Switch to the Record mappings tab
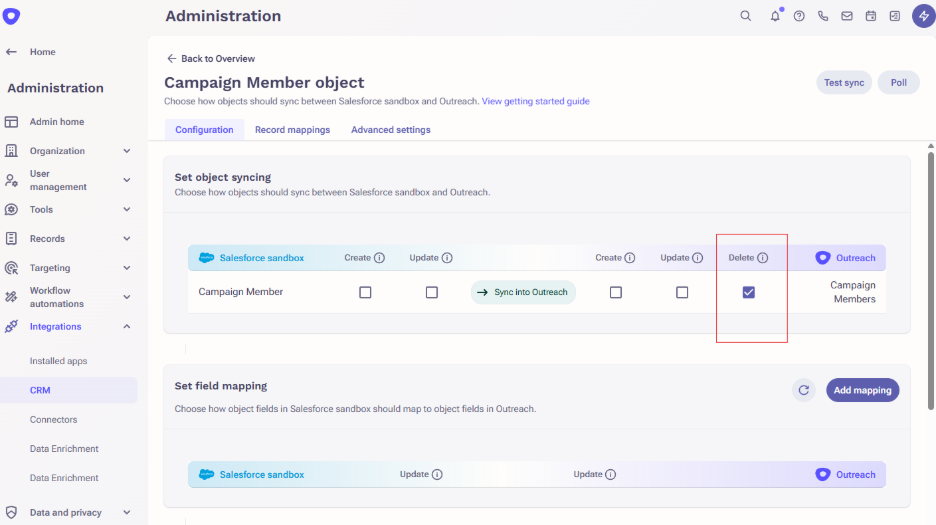936x525 pixels. (x=292, y=130)
